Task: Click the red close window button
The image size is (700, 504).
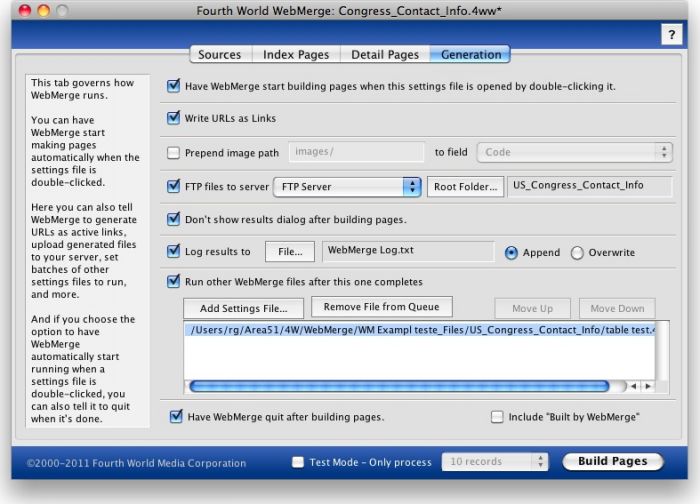Action: click(25, 10)
